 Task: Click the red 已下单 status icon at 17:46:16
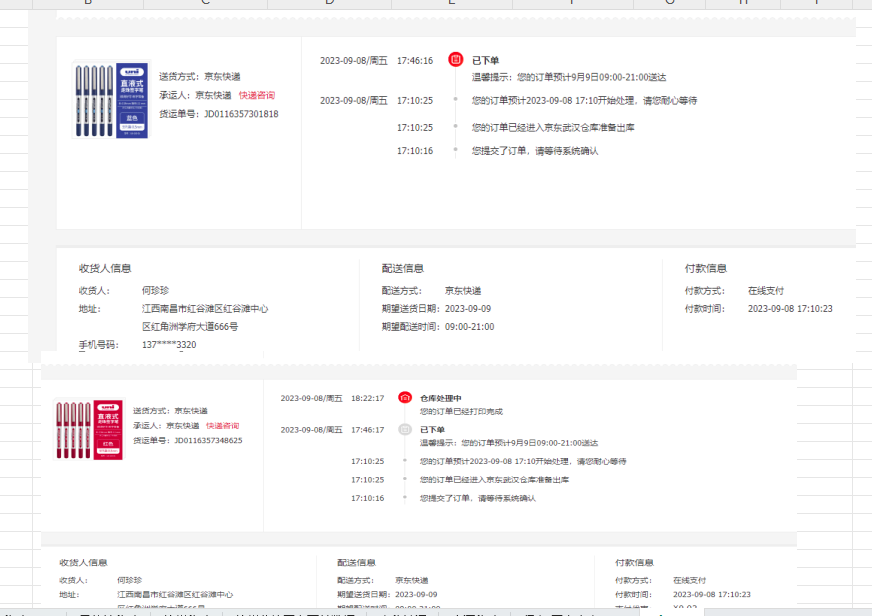[x=455, y=59]
